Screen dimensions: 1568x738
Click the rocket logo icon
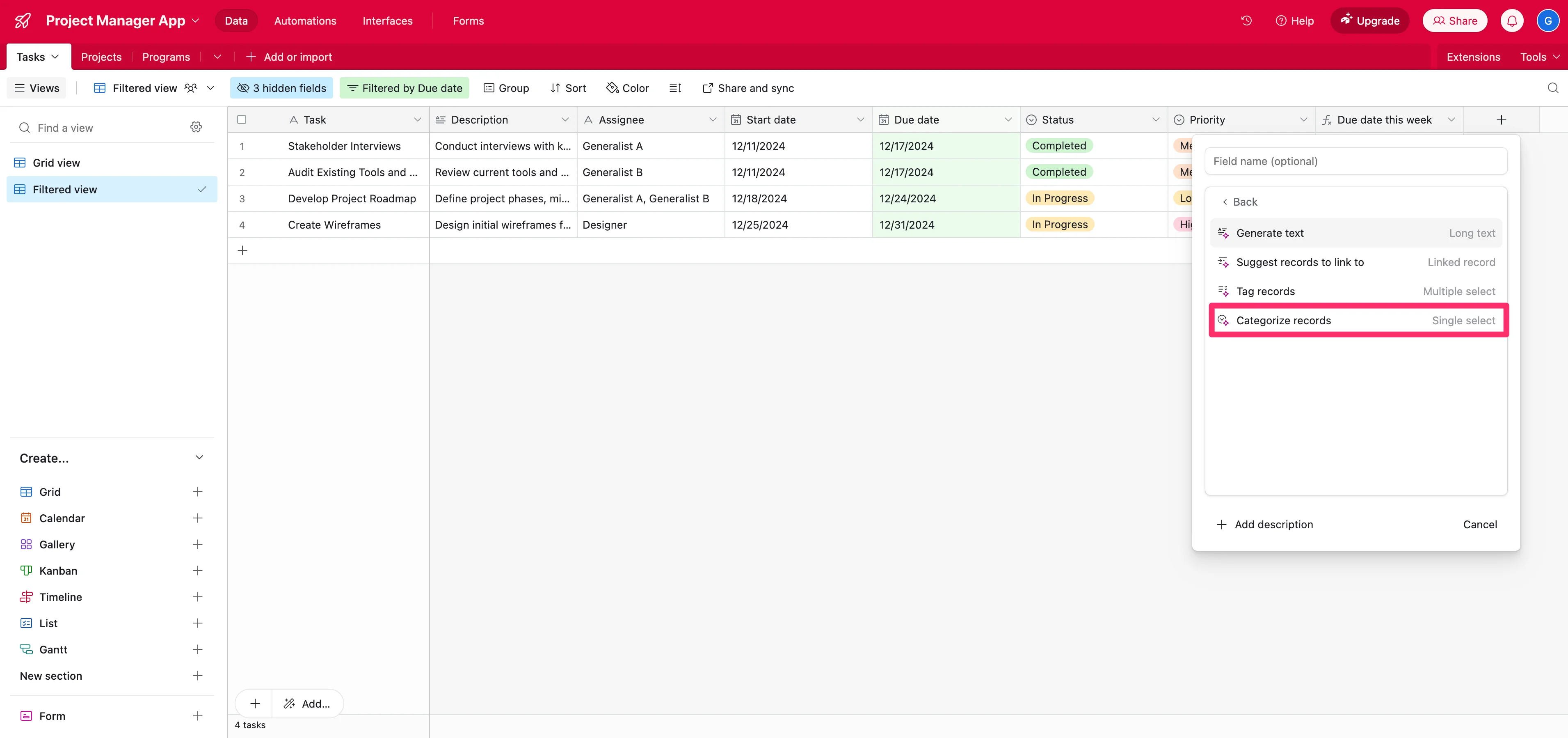23,21
